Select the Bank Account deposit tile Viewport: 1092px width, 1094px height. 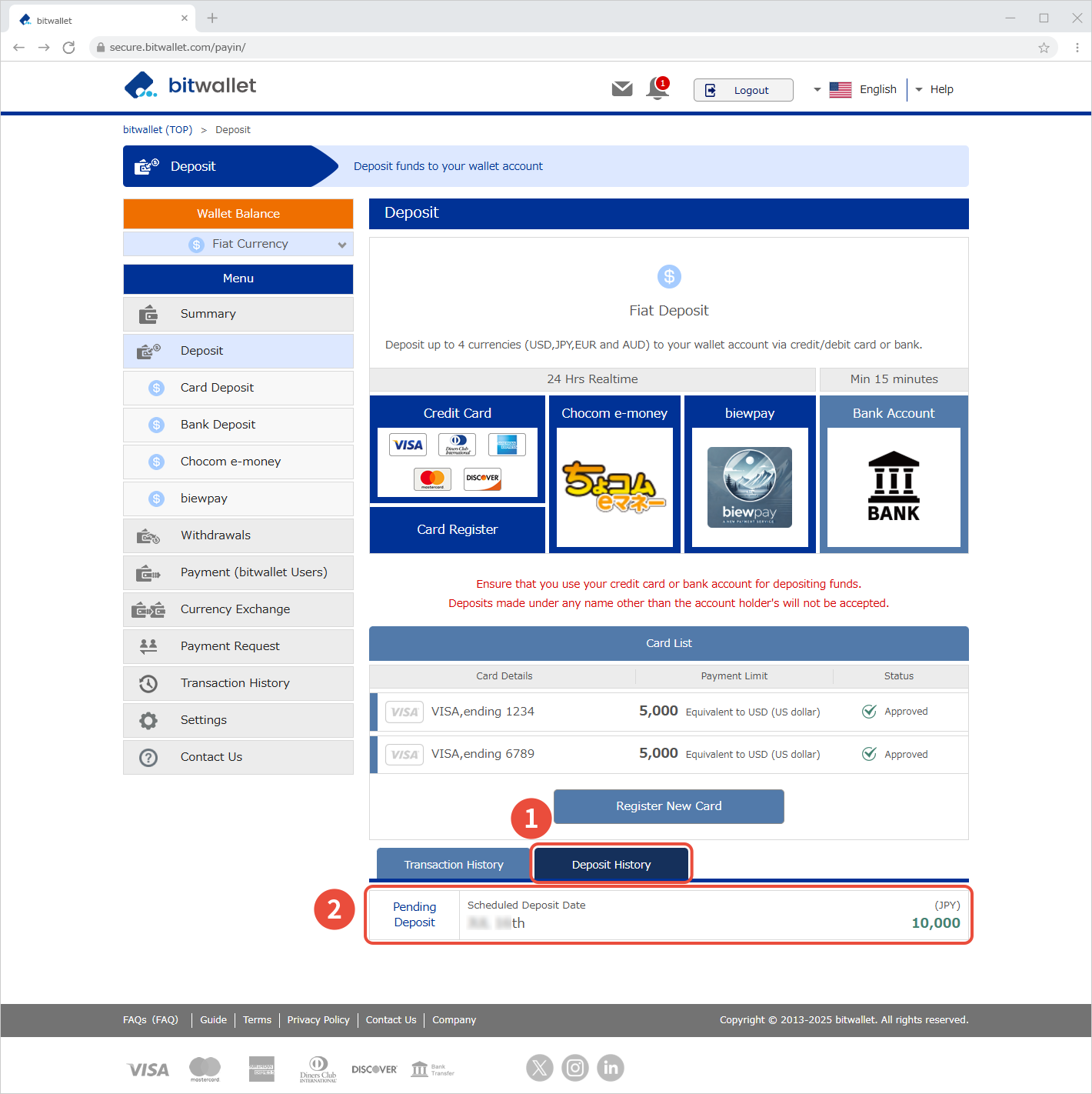(x=894, y=474)
